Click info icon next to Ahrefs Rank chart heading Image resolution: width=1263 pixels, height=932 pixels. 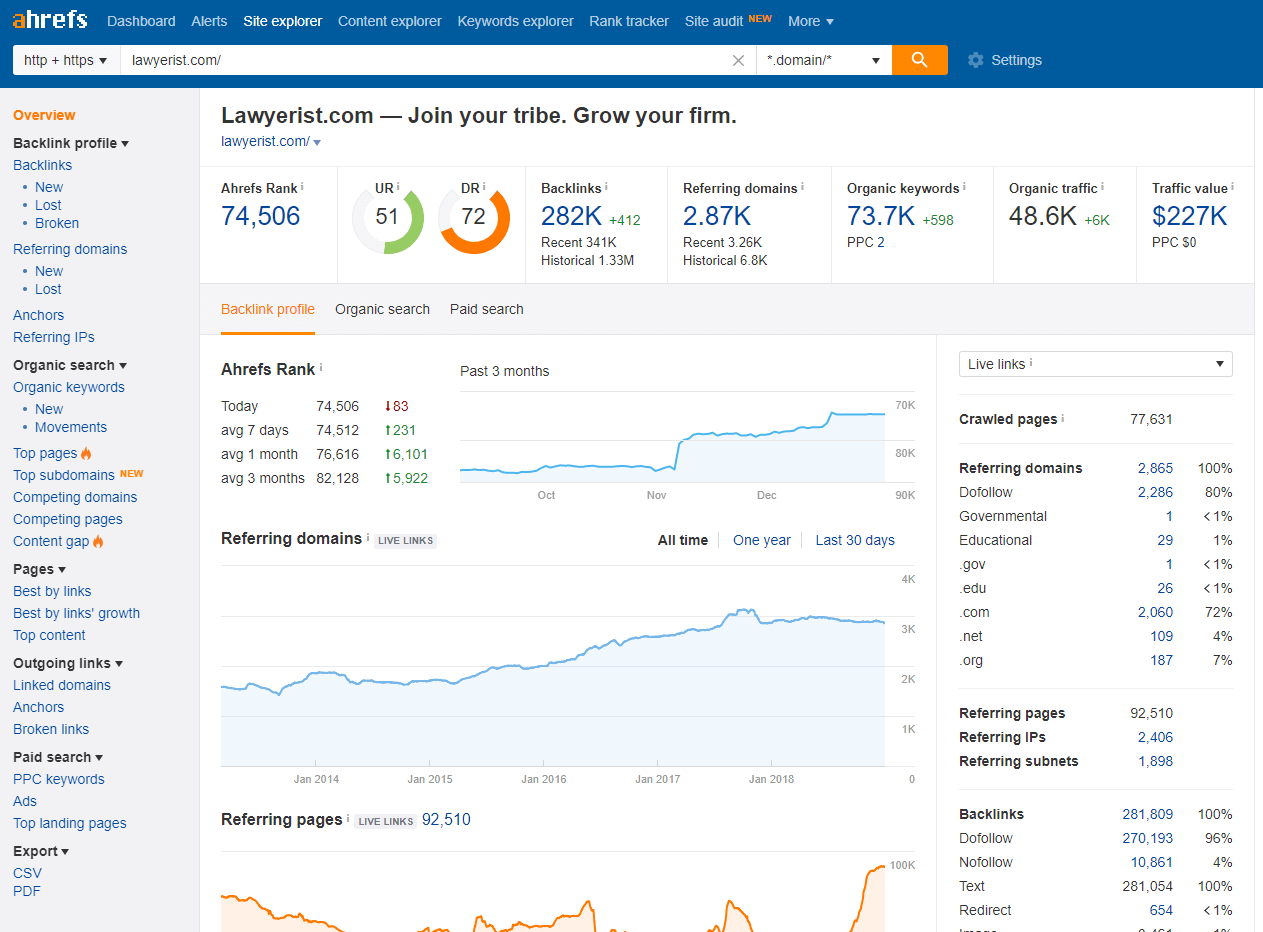321,368
